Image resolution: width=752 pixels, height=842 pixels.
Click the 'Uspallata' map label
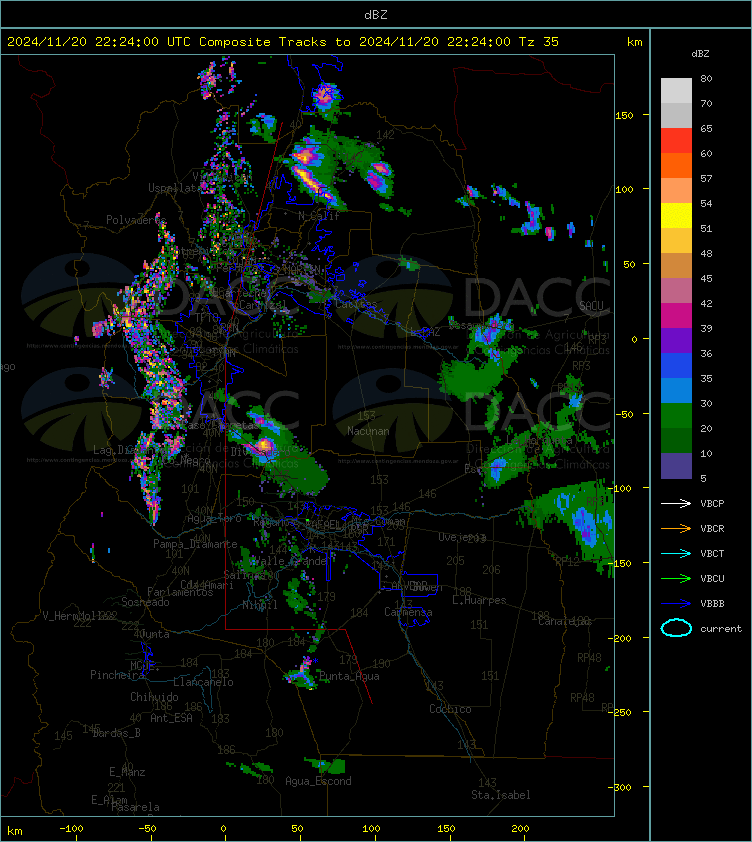175,188
